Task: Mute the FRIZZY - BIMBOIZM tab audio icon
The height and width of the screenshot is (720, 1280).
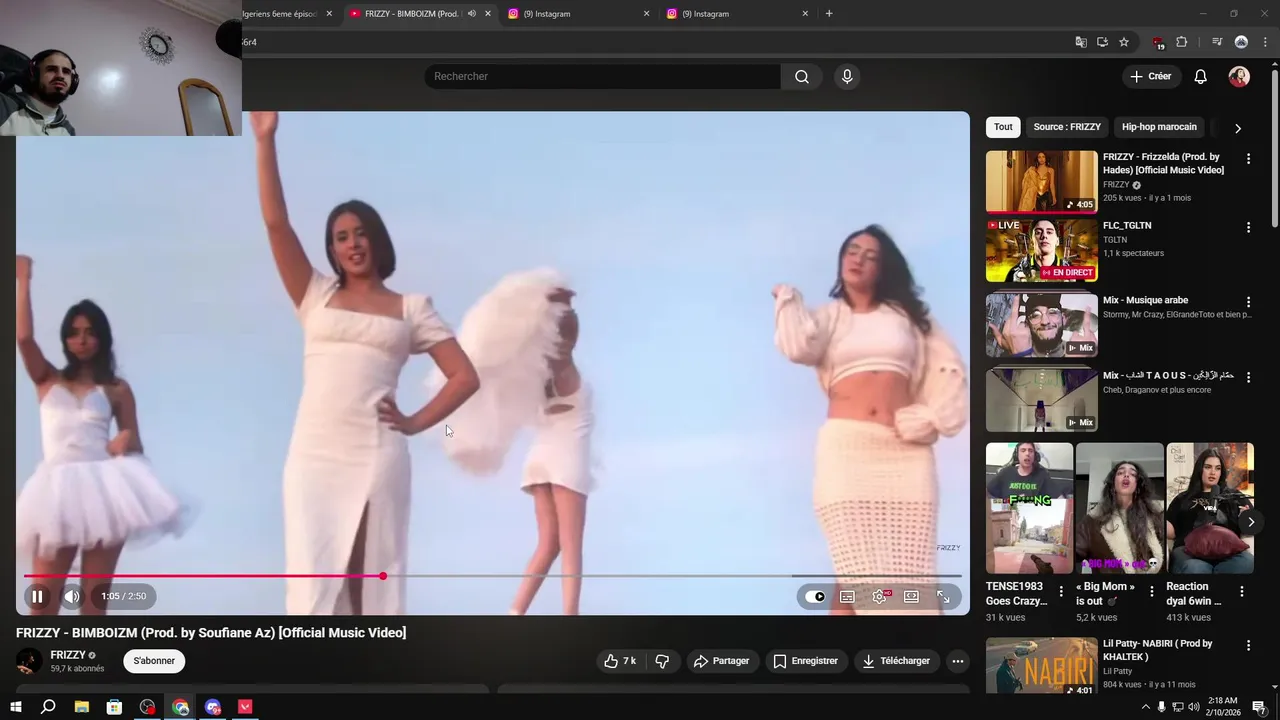Action: [x=472, y=14]
